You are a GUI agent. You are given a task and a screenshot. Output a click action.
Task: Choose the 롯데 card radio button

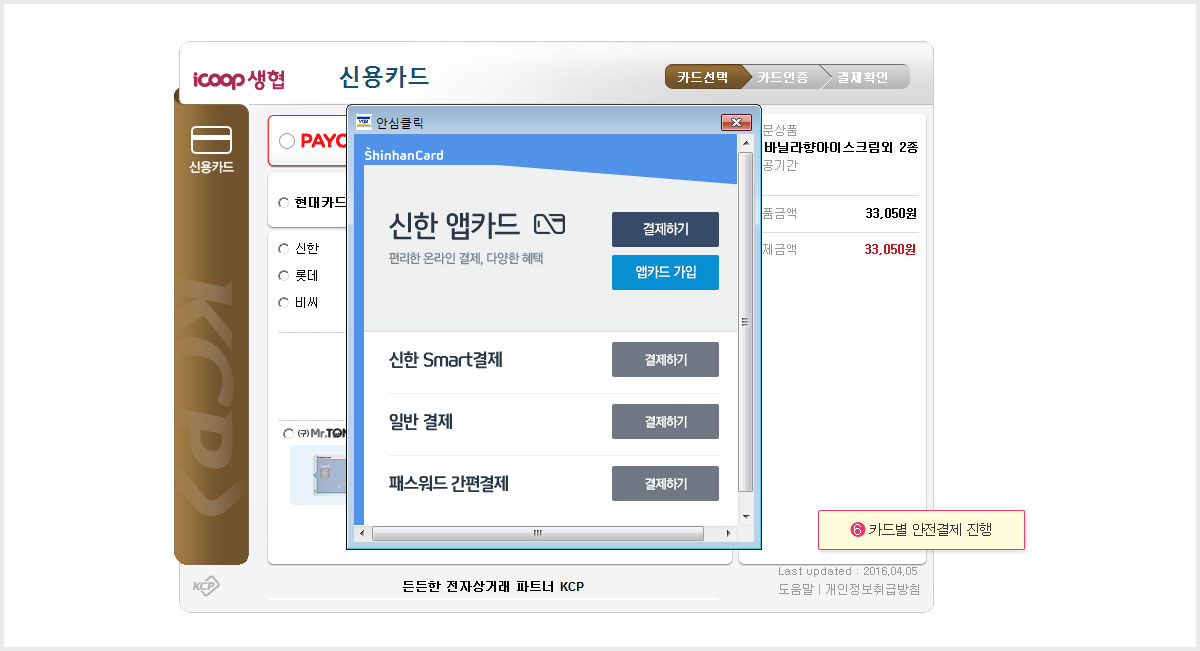(283, 275)
